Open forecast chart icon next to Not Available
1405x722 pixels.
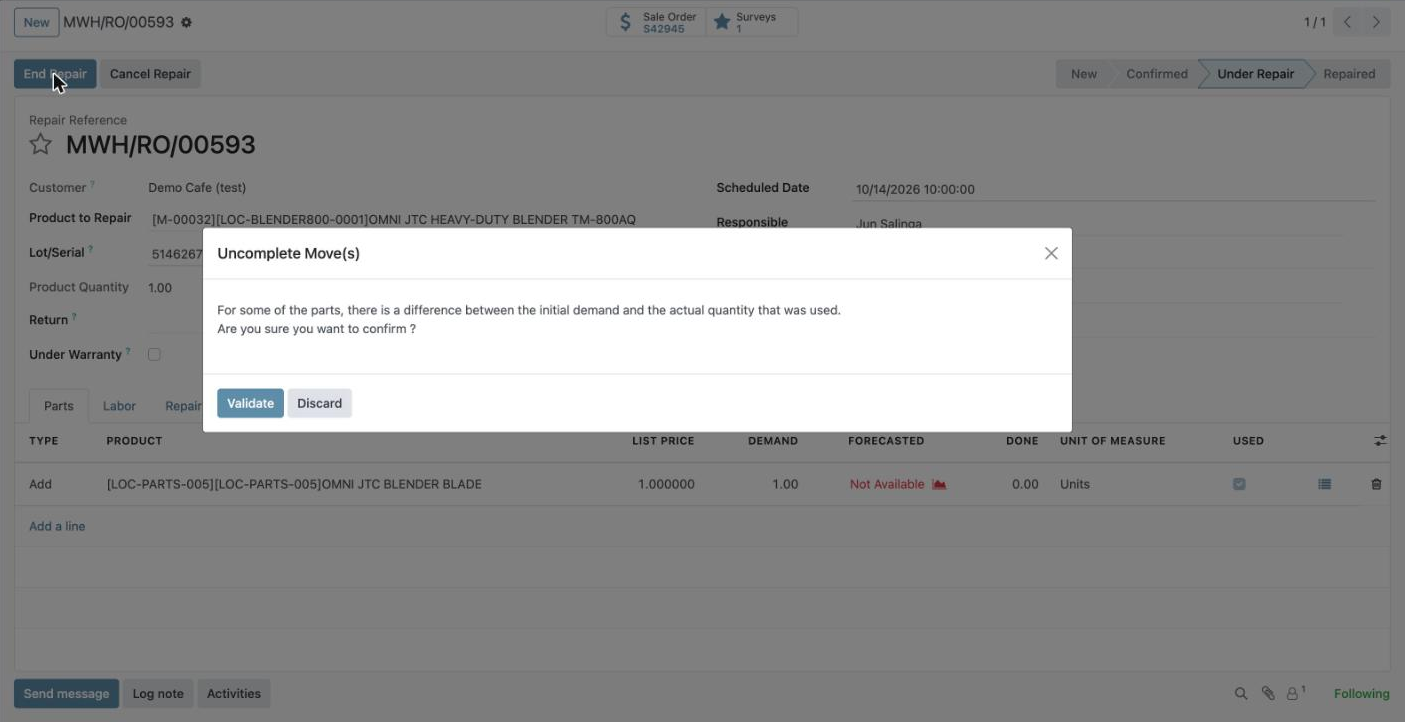(x=939, y=484)
